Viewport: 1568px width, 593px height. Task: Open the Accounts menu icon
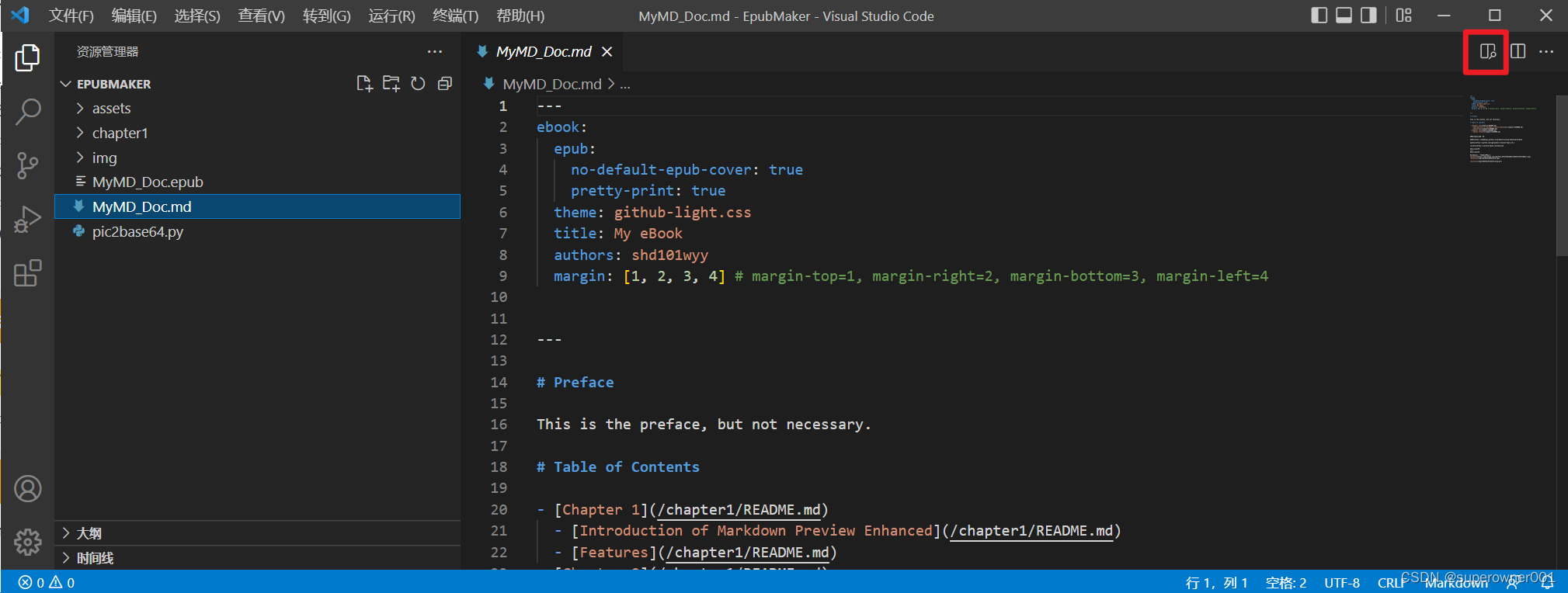click(27, 489)
